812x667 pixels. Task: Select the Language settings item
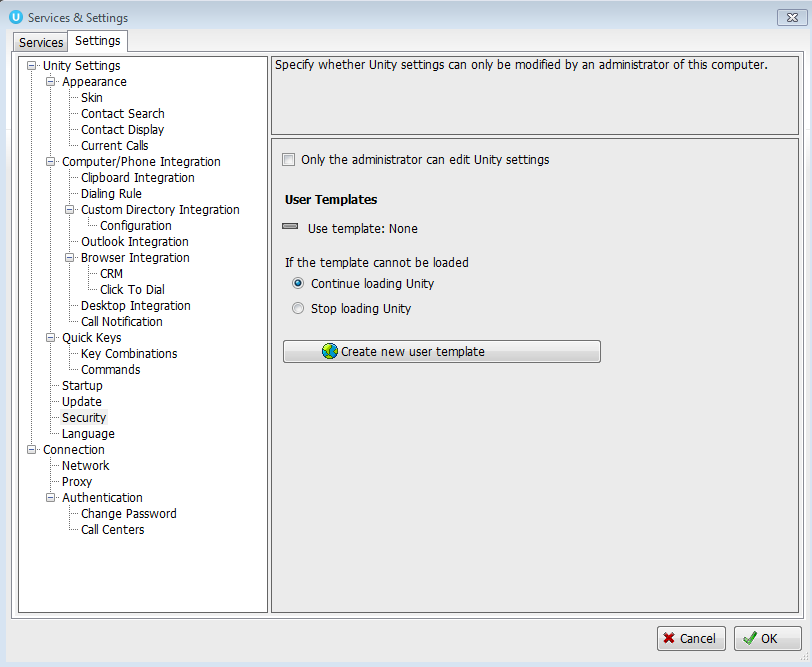88,434
